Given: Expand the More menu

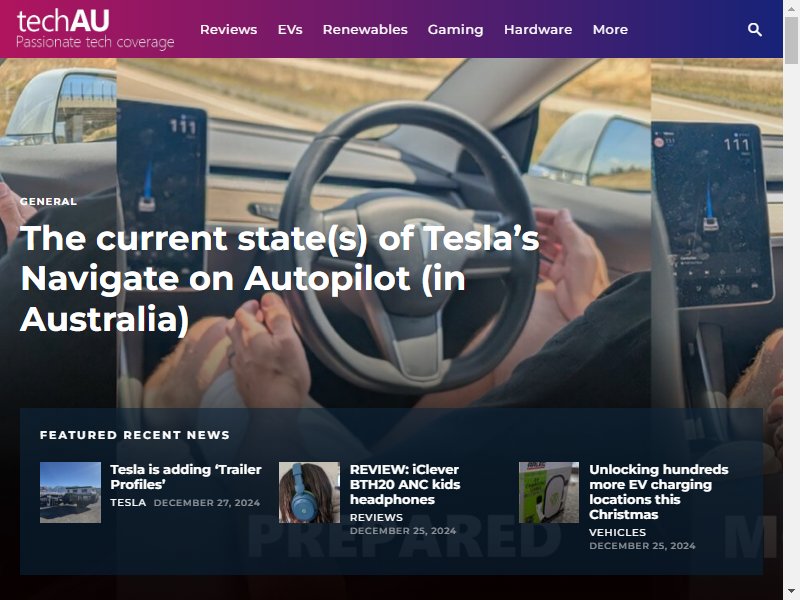Looking at the screenshot, I should [610, 30].
